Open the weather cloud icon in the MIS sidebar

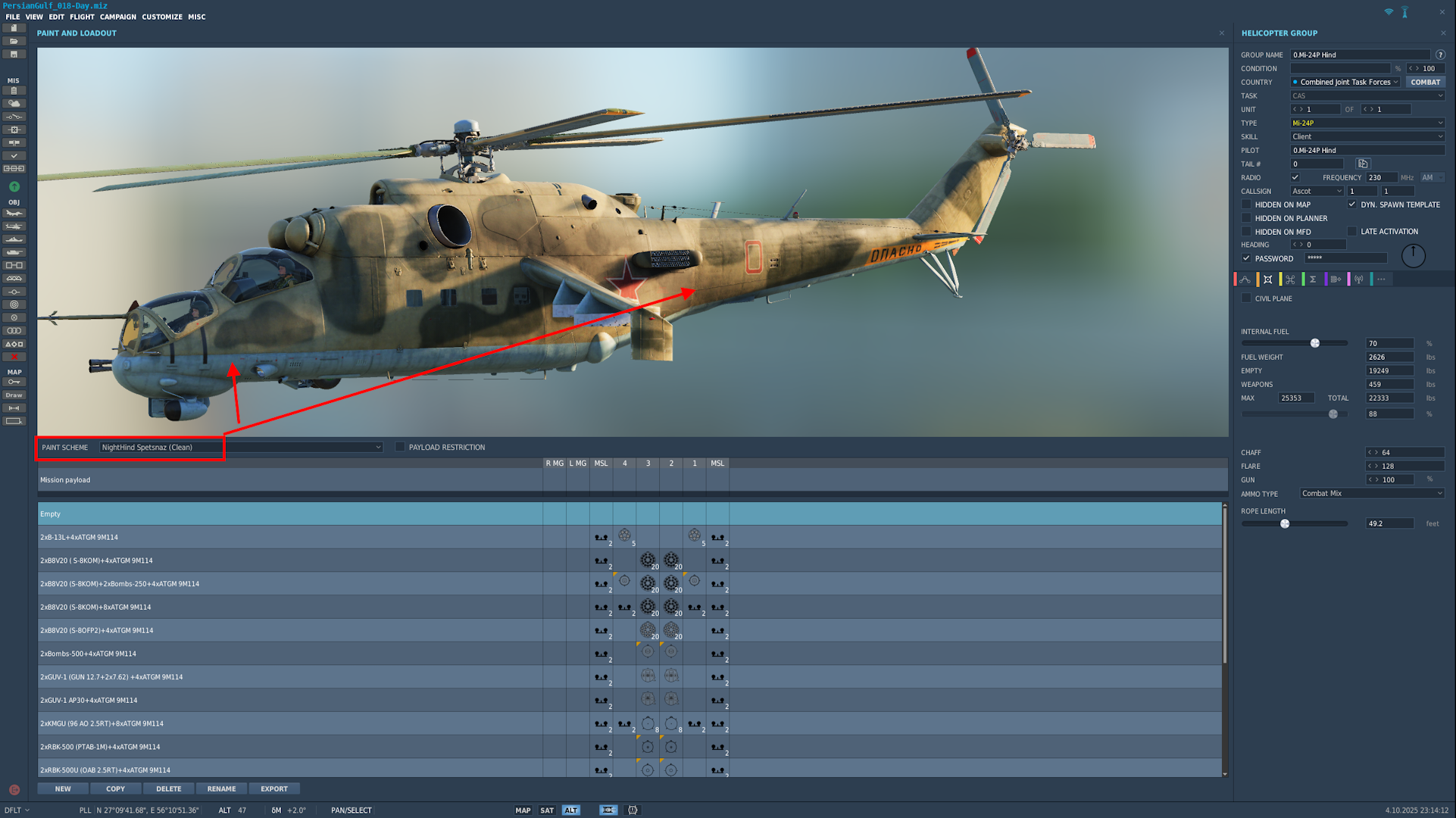tap(14, 104)
